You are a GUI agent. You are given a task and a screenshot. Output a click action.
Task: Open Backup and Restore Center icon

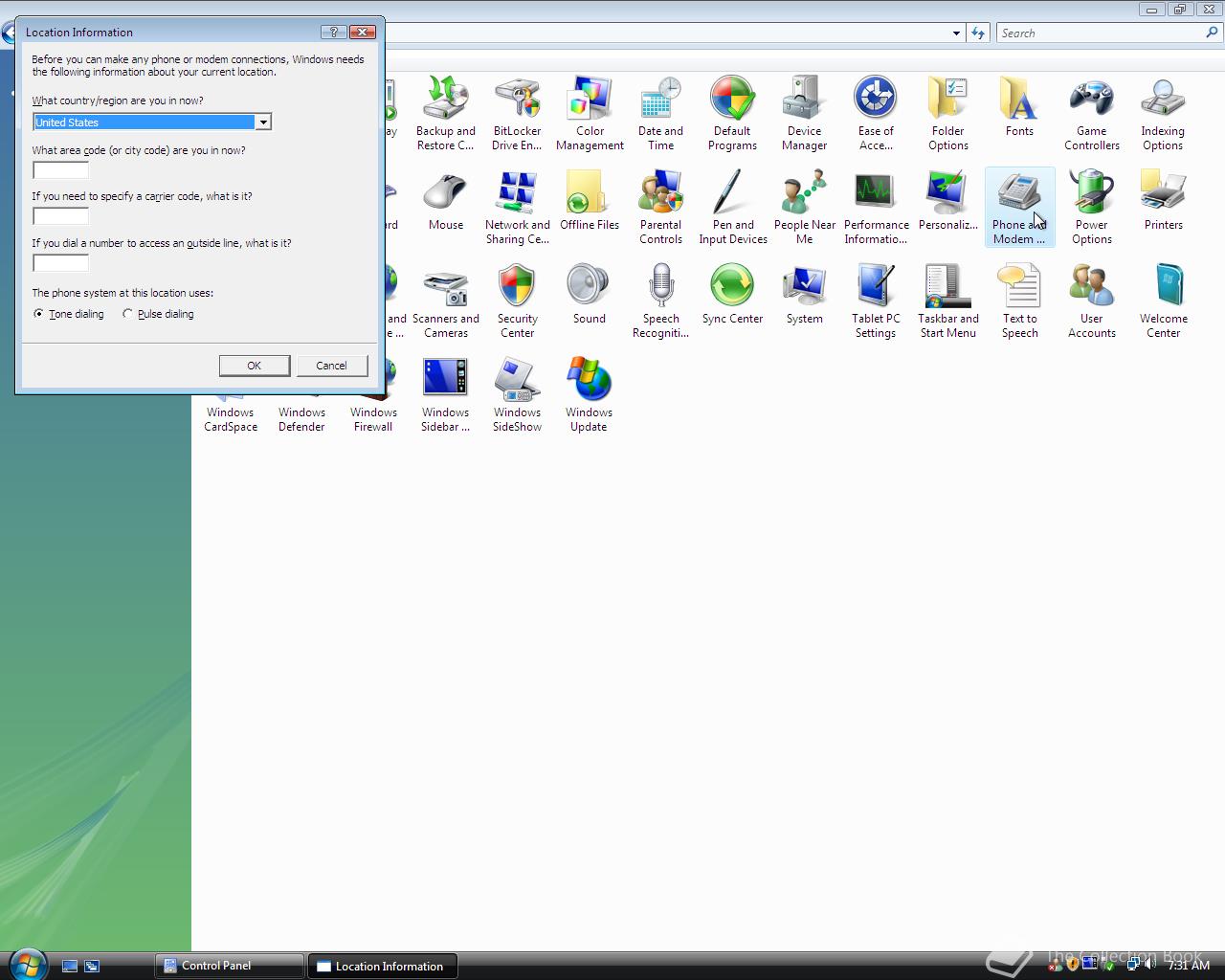tap(445, 113)
